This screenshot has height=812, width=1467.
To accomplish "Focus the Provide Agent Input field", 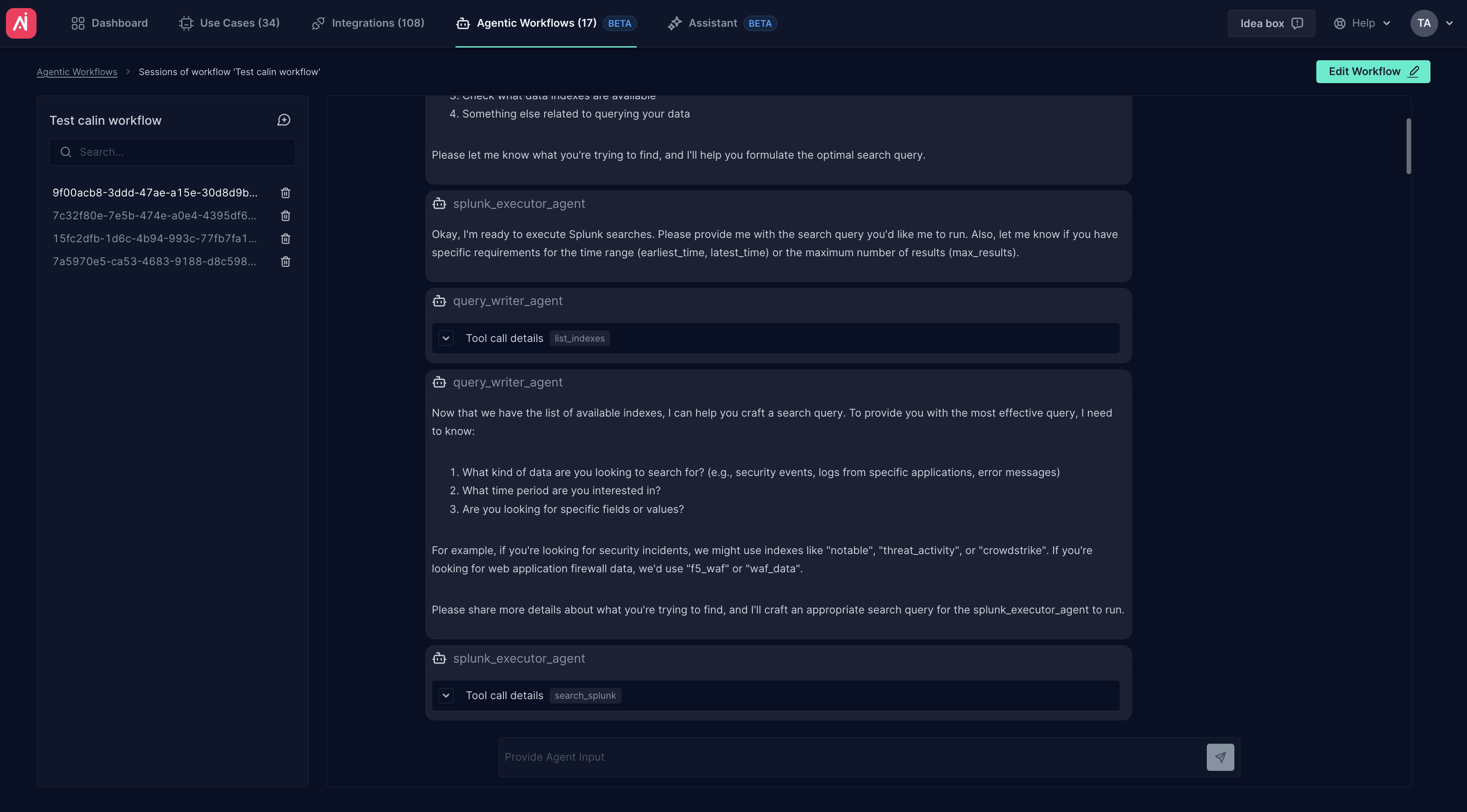I will tap(852, 757).
